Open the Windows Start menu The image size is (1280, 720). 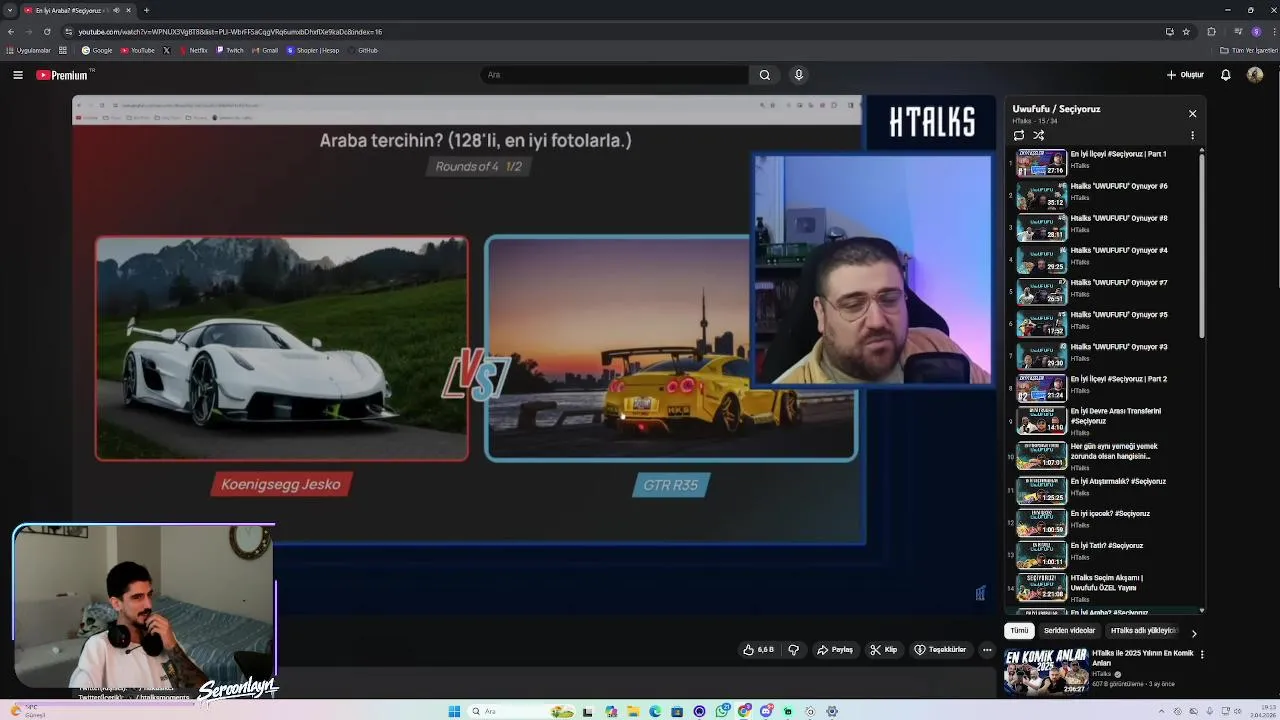pyautogui.click(x=454, y=711)
